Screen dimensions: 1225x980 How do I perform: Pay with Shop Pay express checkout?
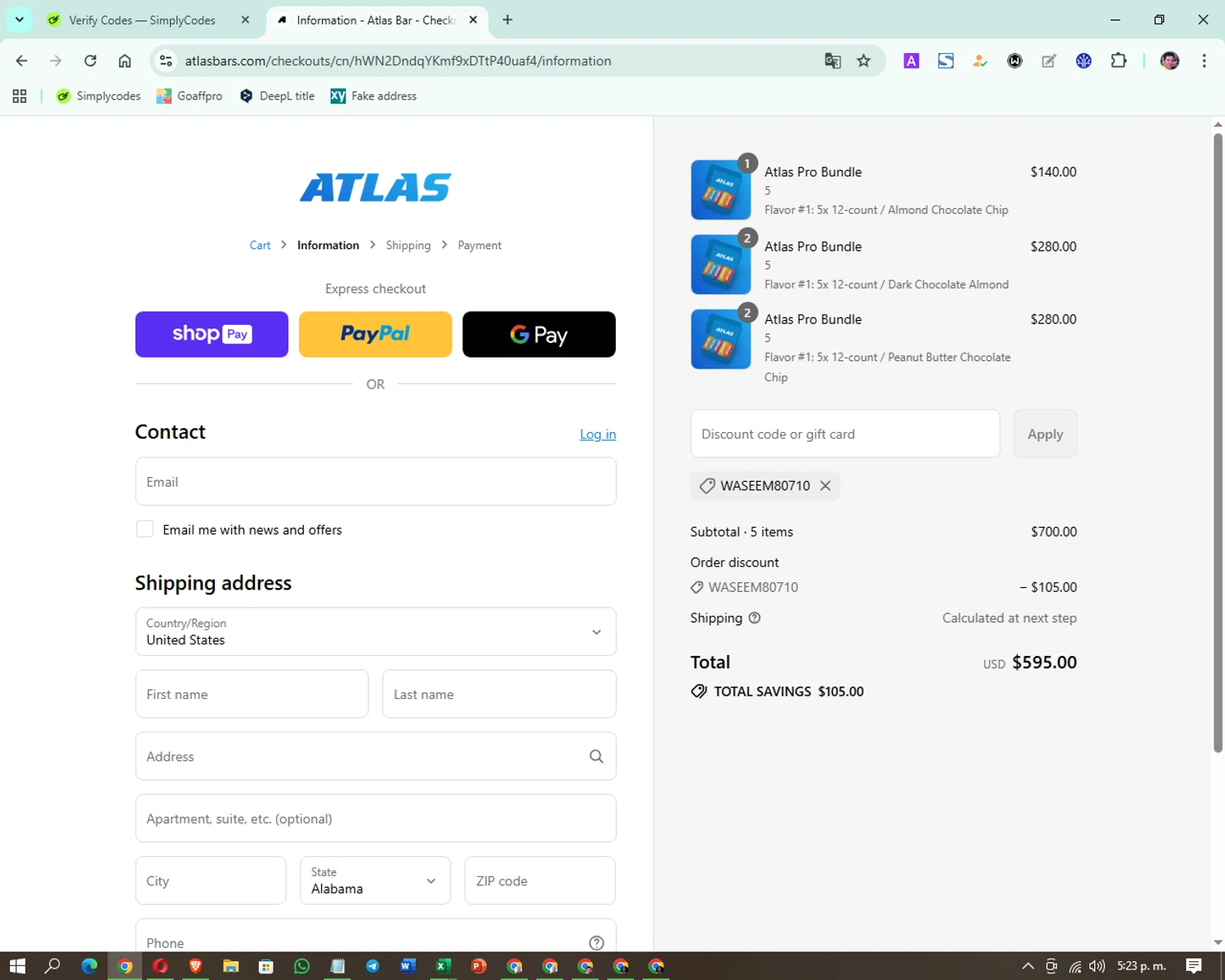tap(212, 334)
